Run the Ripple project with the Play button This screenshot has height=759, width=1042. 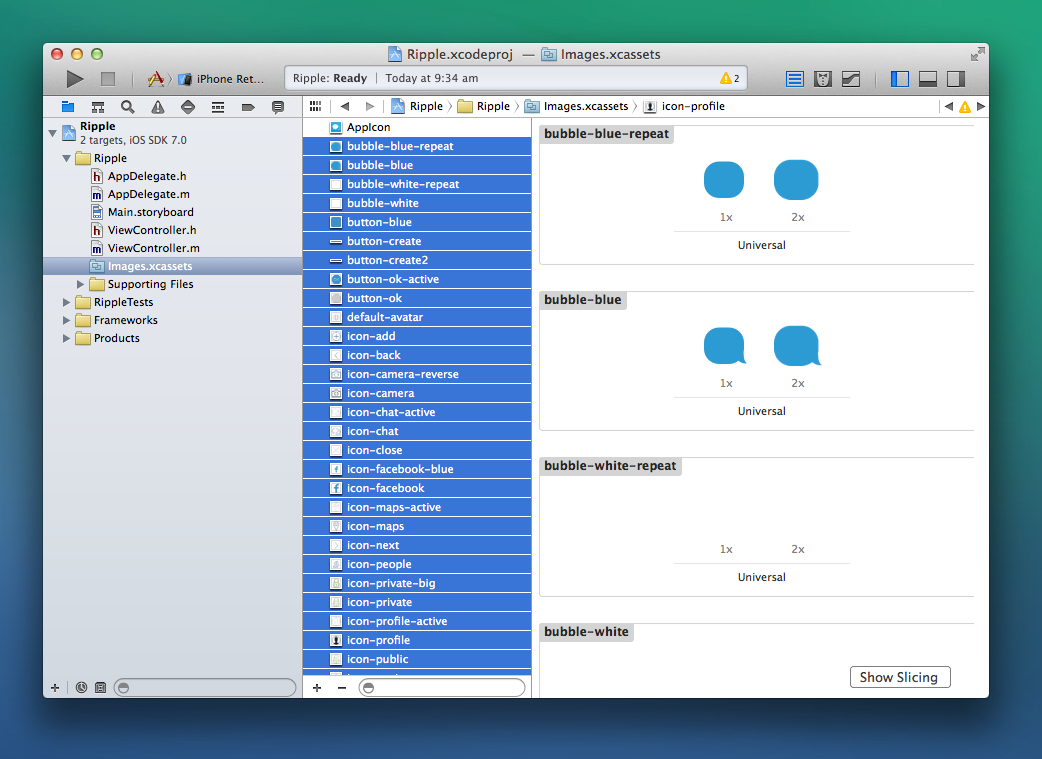[74, 79]
